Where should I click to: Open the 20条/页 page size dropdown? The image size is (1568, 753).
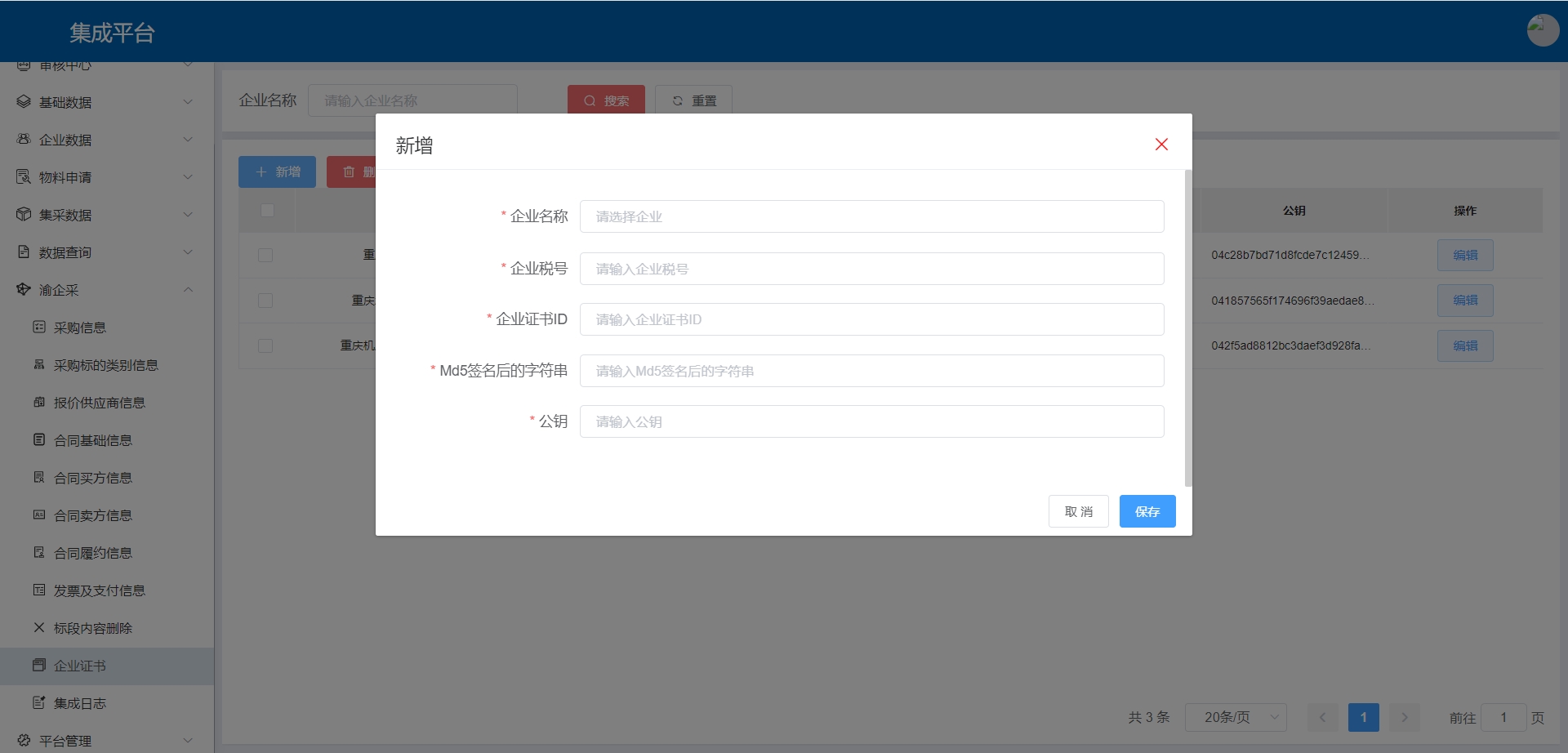[x=1236, y=717]
